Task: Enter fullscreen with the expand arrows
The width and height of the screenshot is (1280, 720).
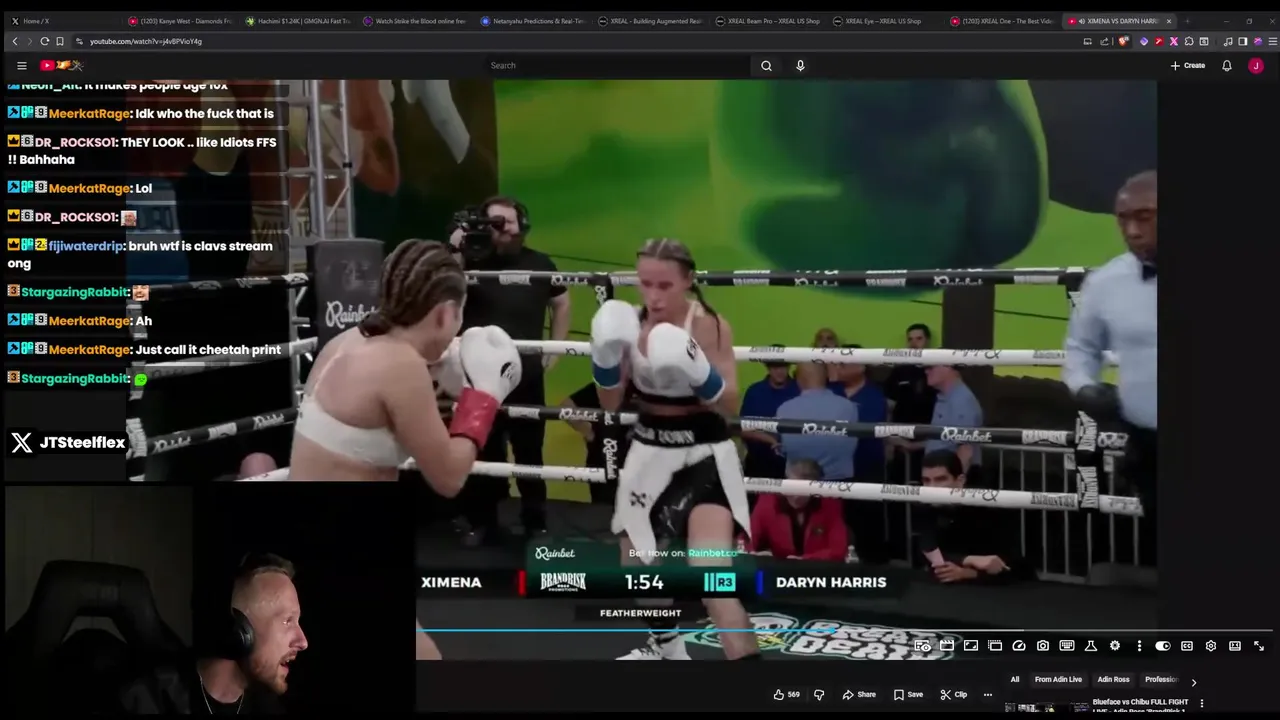Action: (1259, 646)
